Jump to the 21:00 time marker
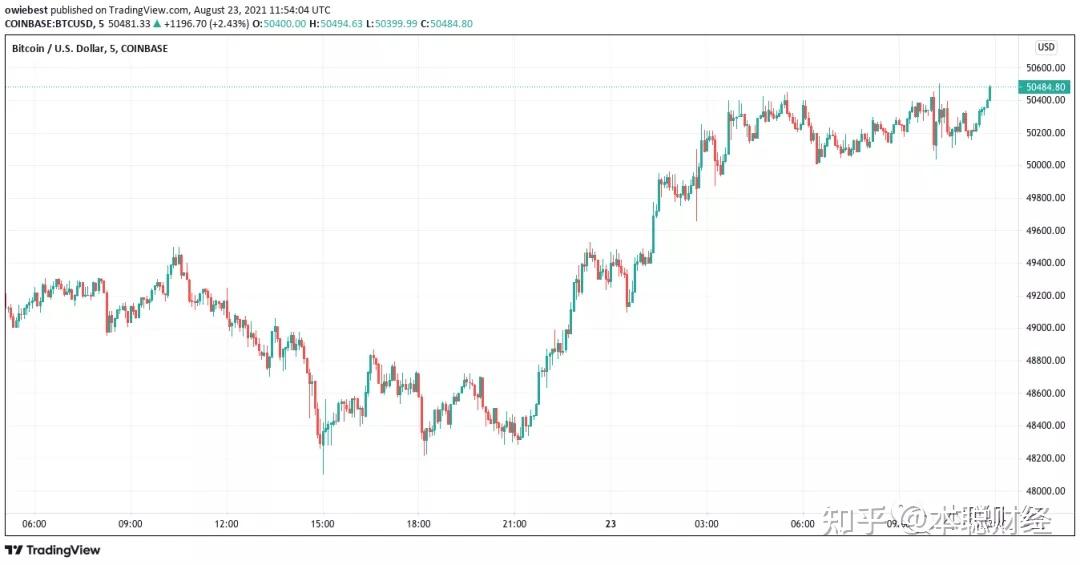The image size is (1080, 565). pyautogui.click(x=514, y=524)
